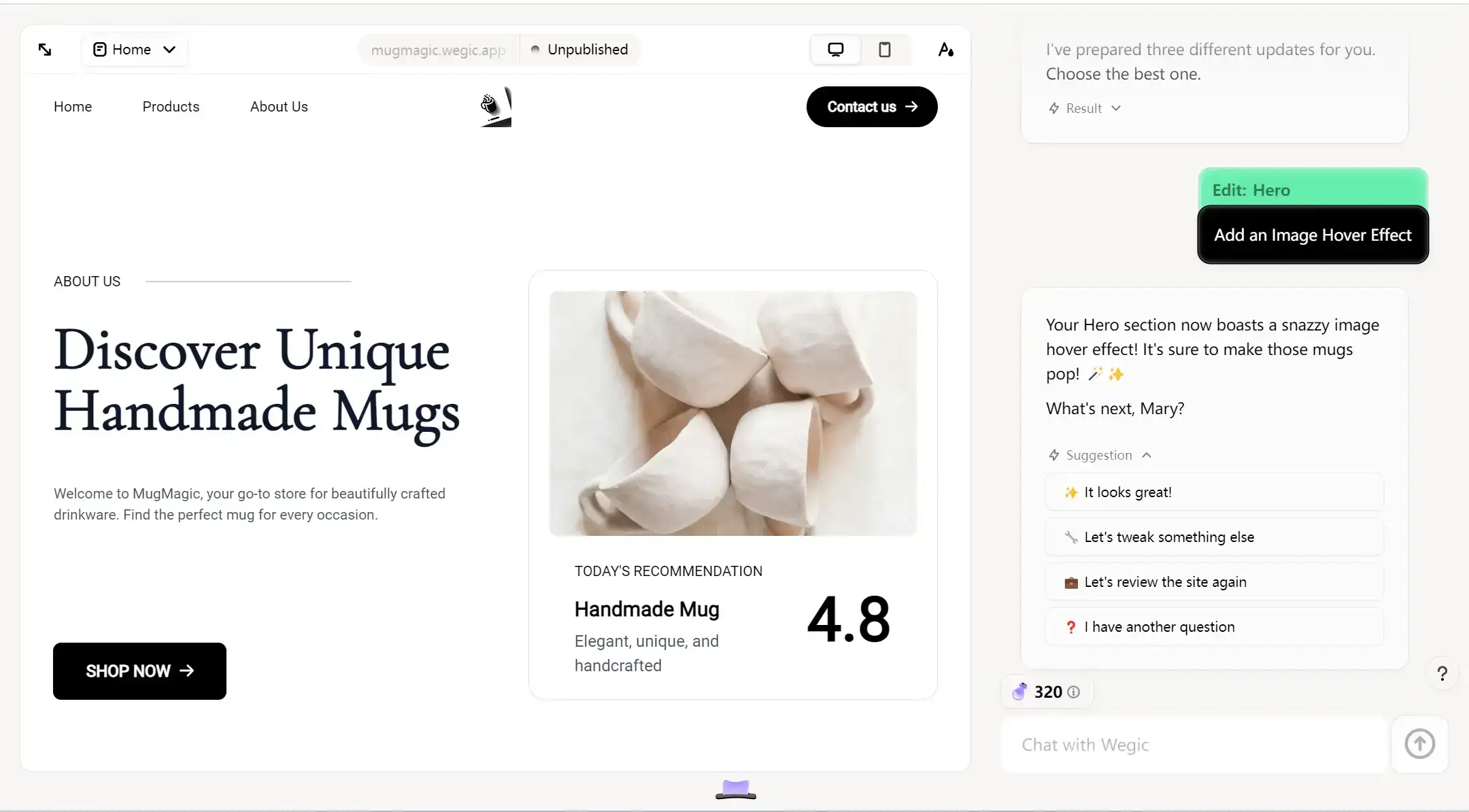The width and height of the screenshot is (1469, 812).
Task: Click the handmade mug product thumbnail
Action: pyautogui.click(x=733, y=412)
